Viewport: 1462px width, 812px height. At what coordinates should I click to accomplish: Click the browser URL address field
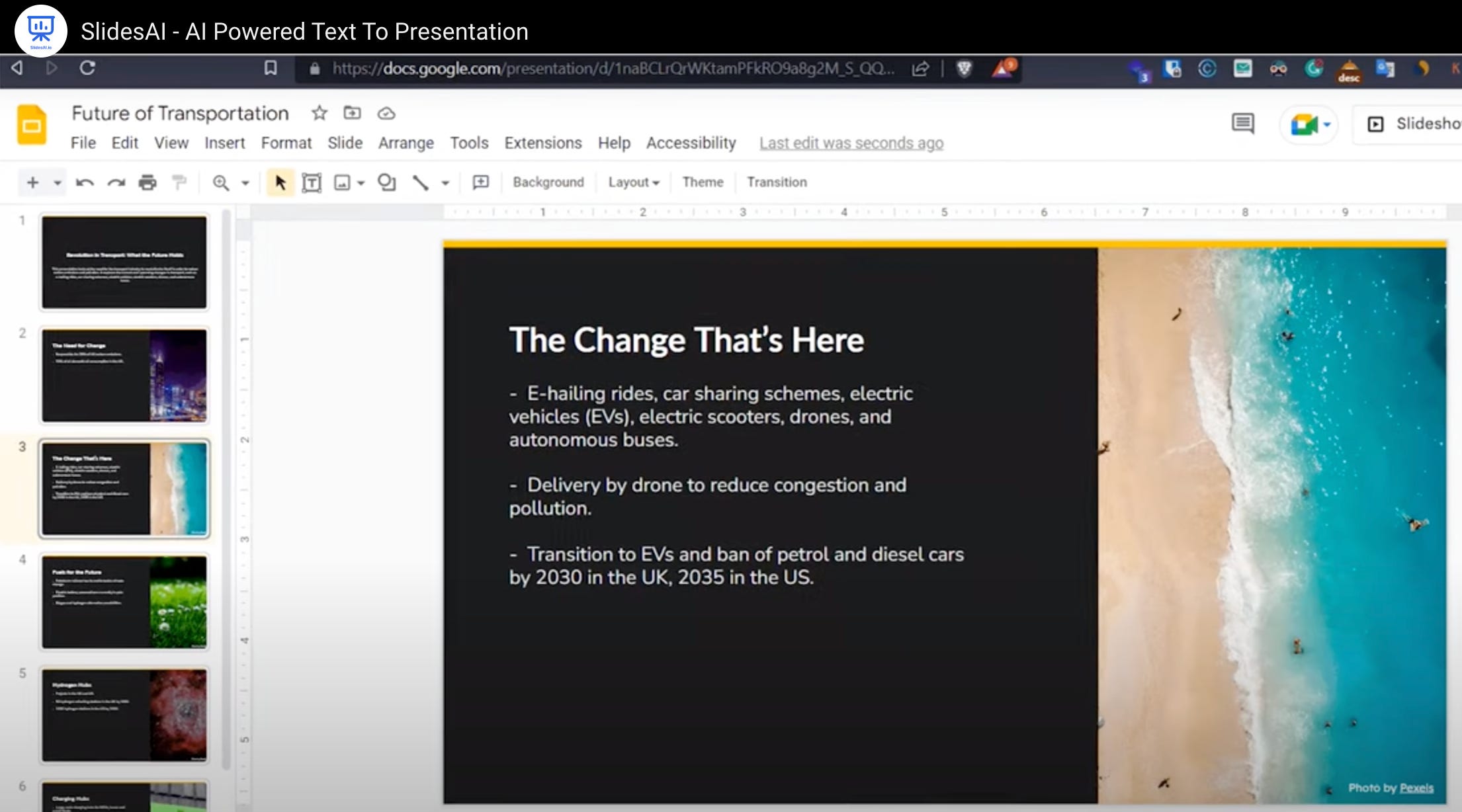613,69
